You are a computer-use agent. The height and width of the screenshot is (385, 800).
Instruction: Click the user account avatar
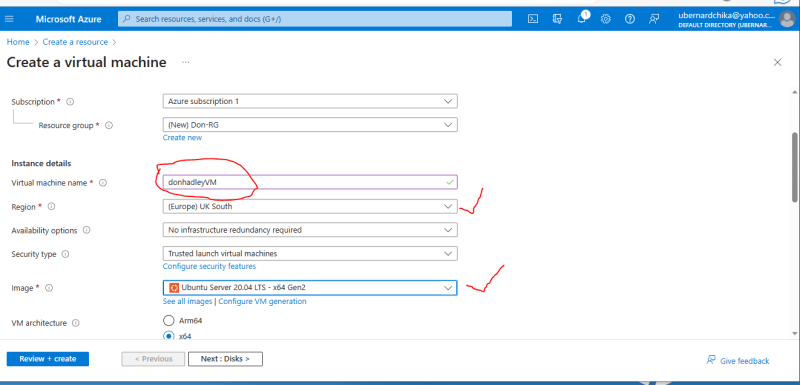(787, 19)
